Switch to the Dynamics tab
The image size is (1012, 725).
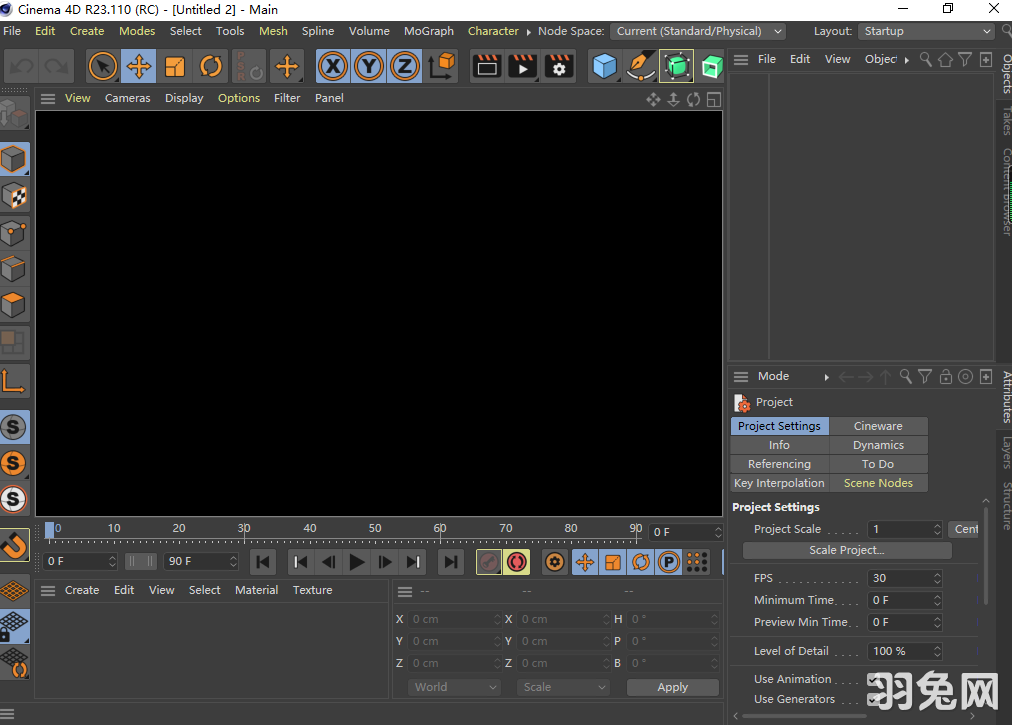click(878, 445)
